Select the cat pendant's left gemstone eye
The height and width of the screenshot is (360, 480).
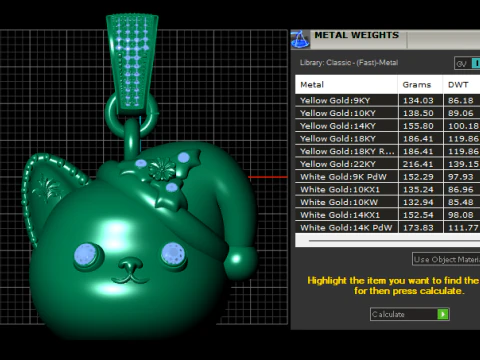click(x=86, y=256)
